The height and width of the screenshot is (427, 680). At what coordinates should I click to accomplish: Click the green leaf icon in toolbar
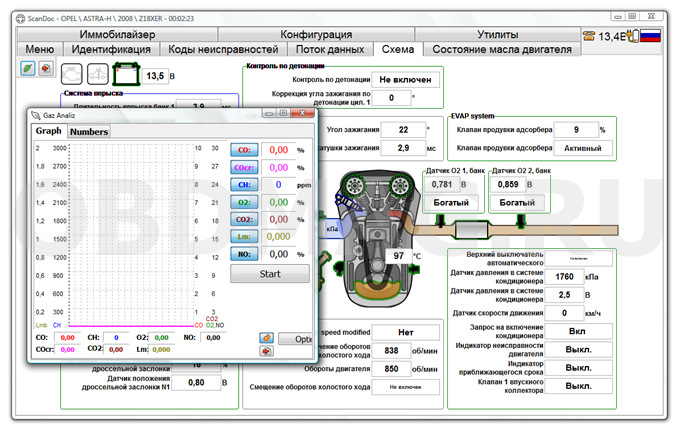click(27, 67)
